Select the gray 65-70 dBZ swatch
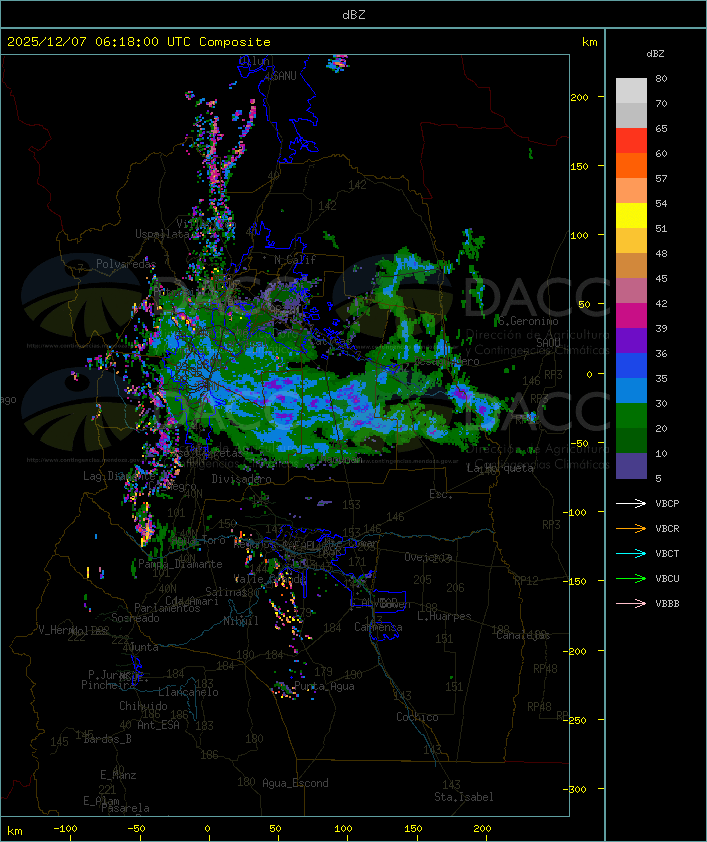Viewport: 707px width, 842px height. [631, 115]
